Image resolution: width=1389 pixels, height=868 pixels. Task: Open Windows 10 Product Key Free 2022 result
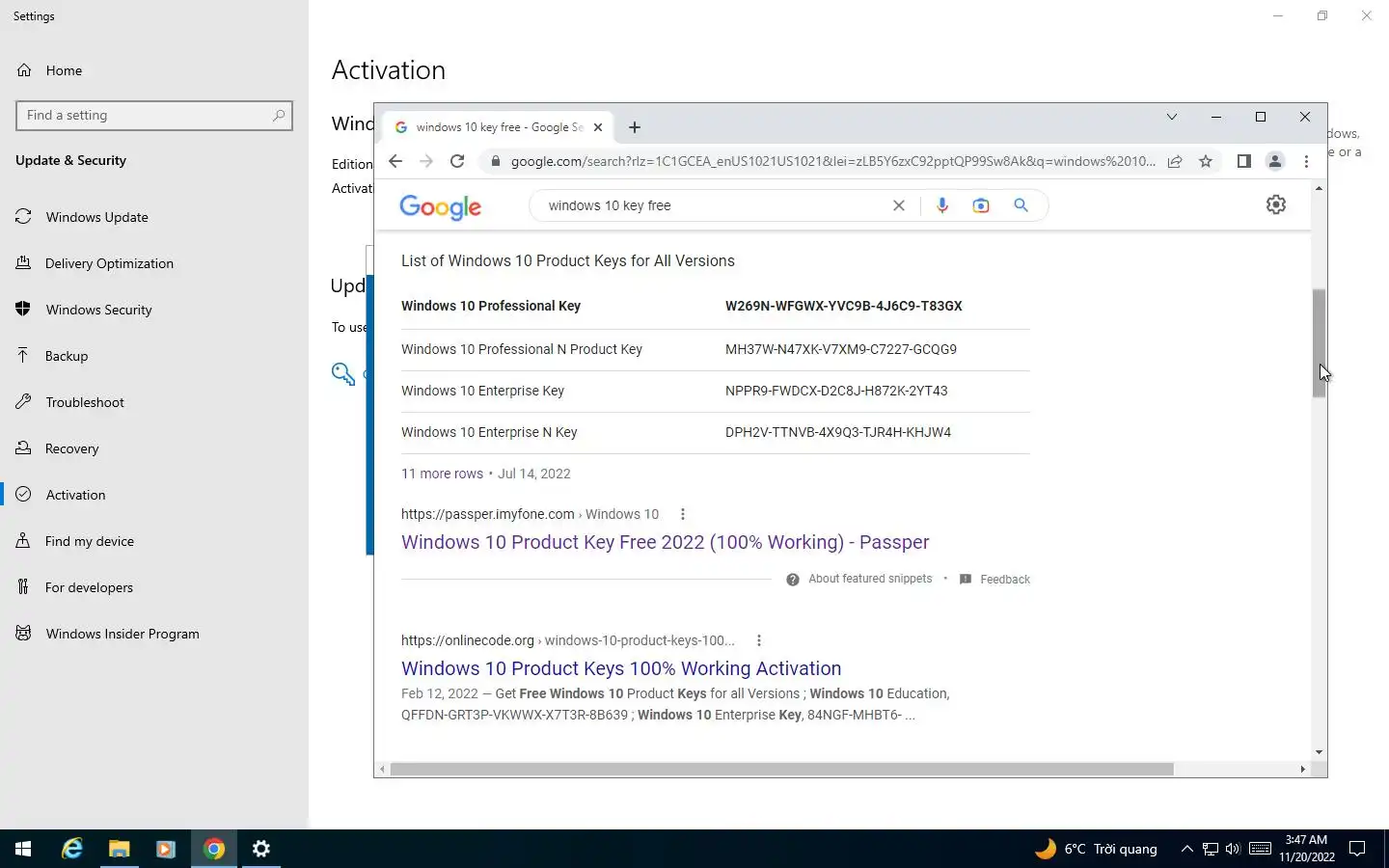pos(665,542)
